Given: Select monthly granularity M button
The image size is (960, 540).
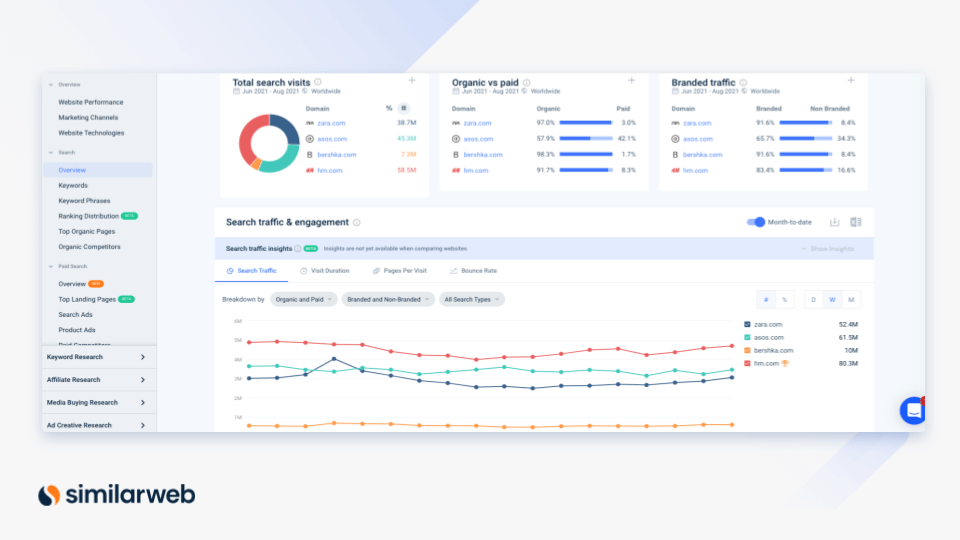Looking at the screenshot, I should point(851,299).
